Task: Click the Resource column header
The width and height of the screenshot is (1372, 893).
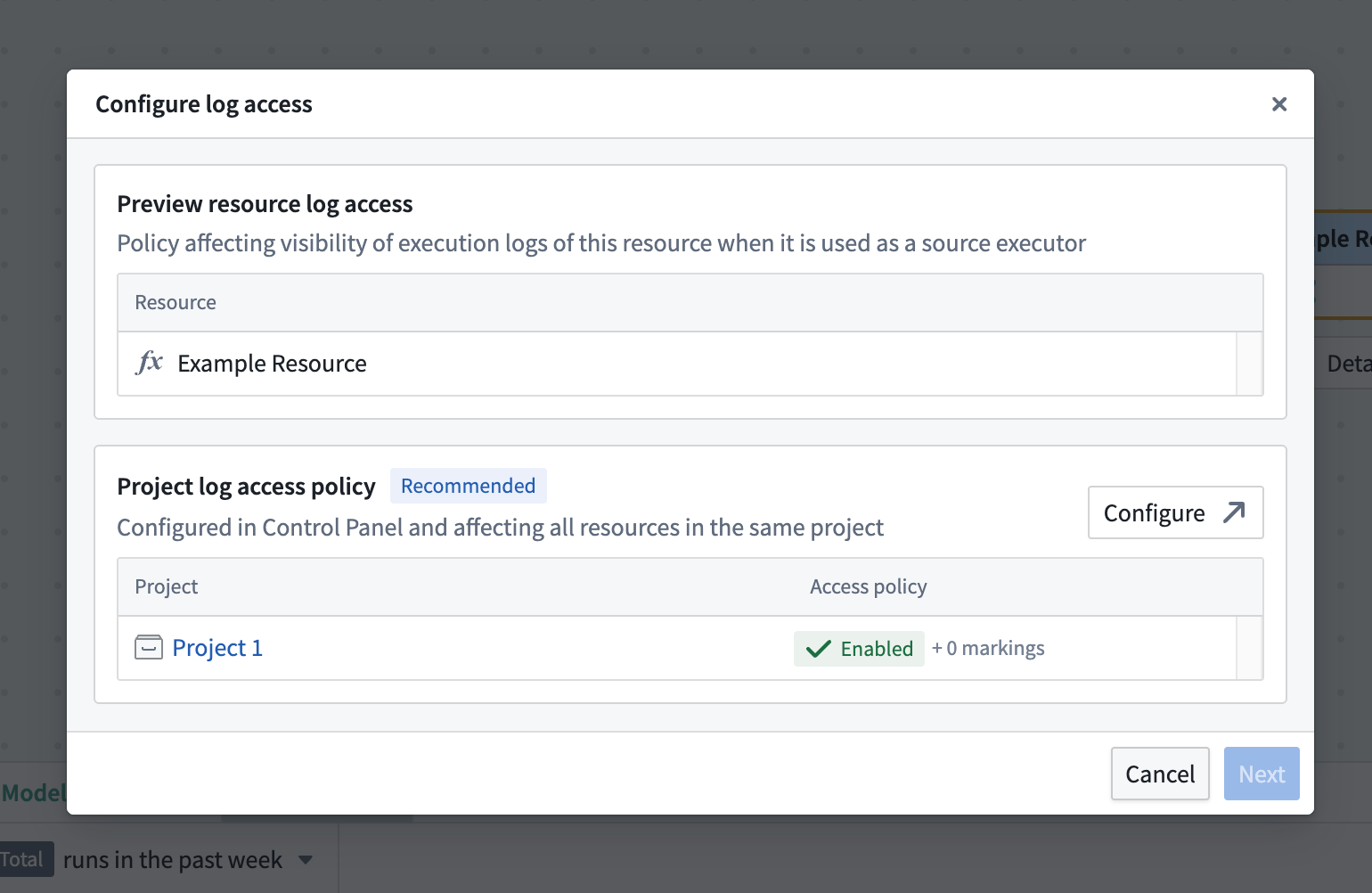Action: pyautogui.click(x=176, y=302)
